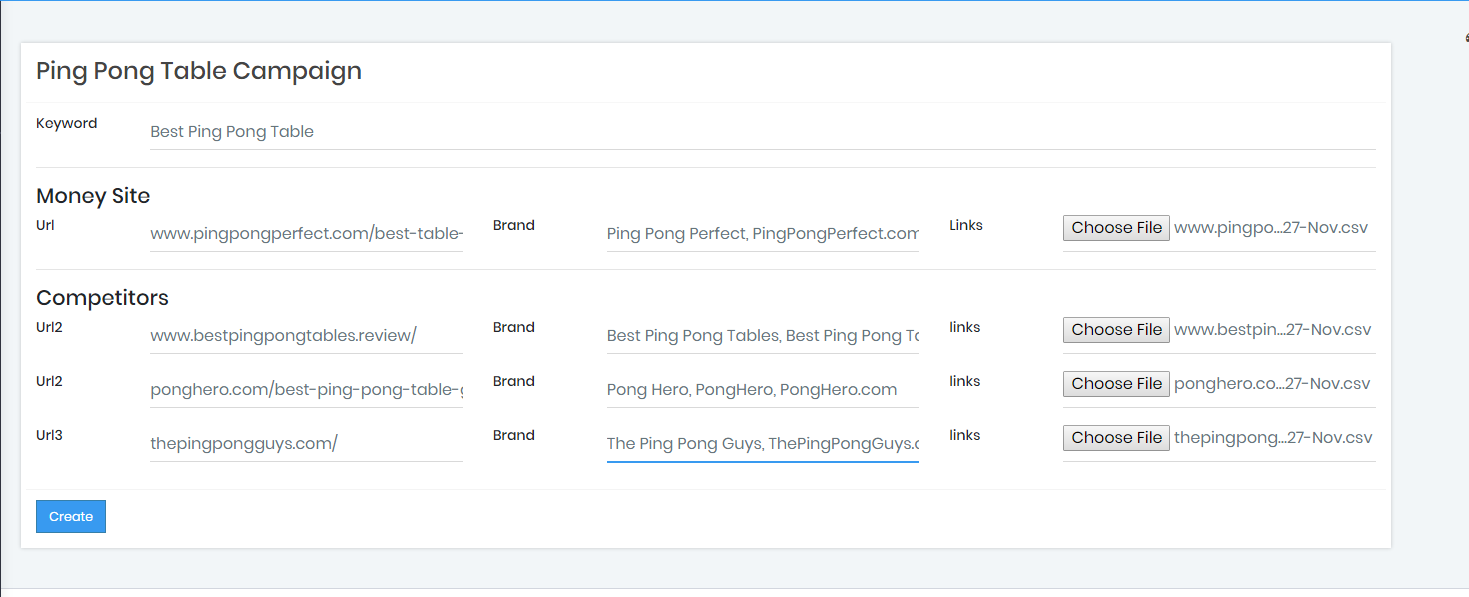
Task: Click the file name thepingpong...27-Nov.csv
Action: click(x=1273, y=438)
